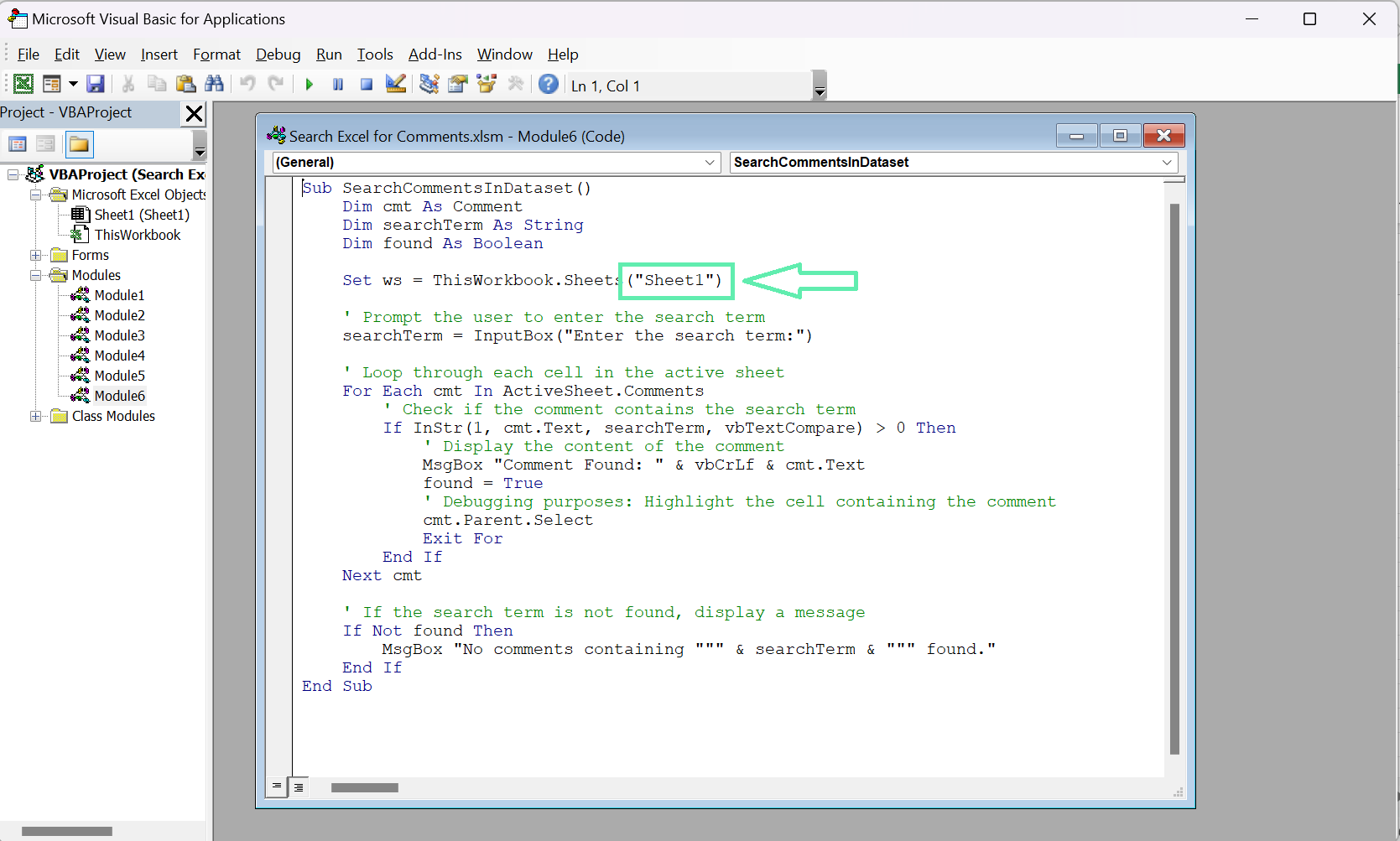Click the Undo arrow icon
The width and height of the screenshot is (1400, 841).
247,84
